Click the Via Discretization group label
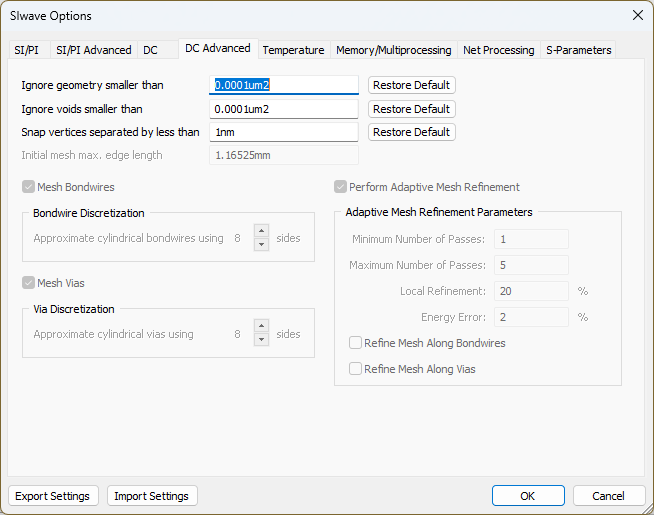The height and width of the screenshot is (515, 654). click(74, 309)
